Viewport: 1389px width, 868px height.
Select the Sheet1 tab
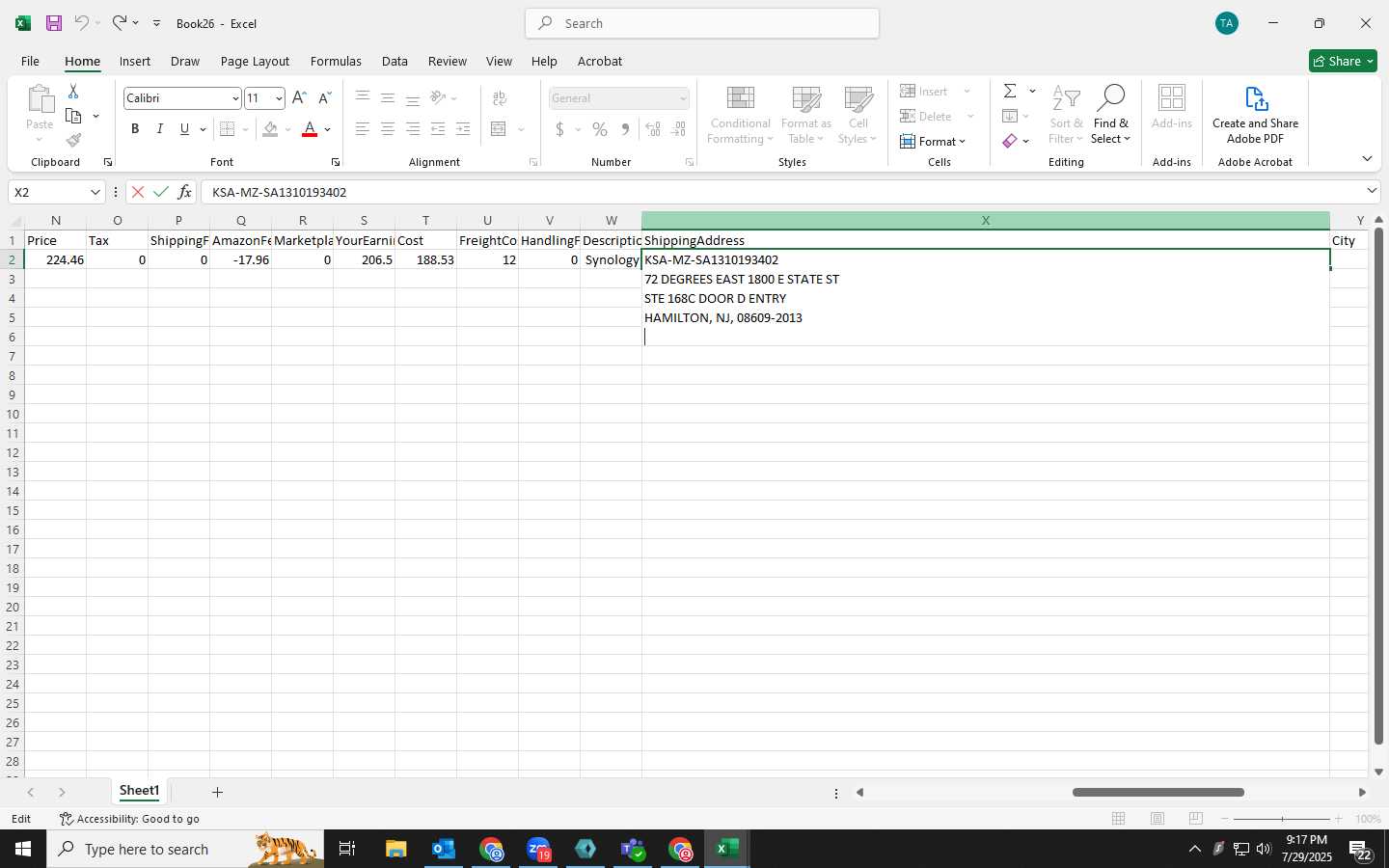coord(139,791)
